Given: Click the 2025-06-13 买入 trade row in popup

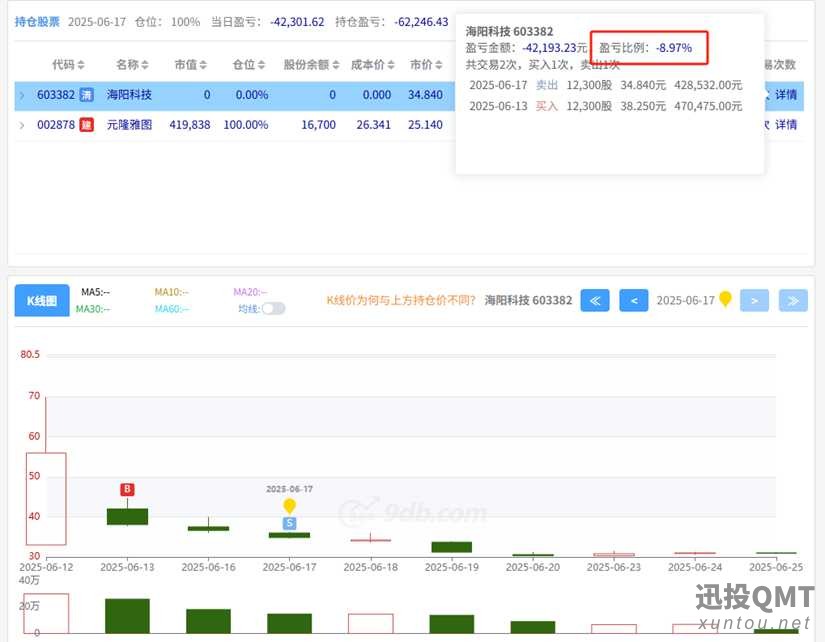Looking at the screenshot, I should click(606, 106).
